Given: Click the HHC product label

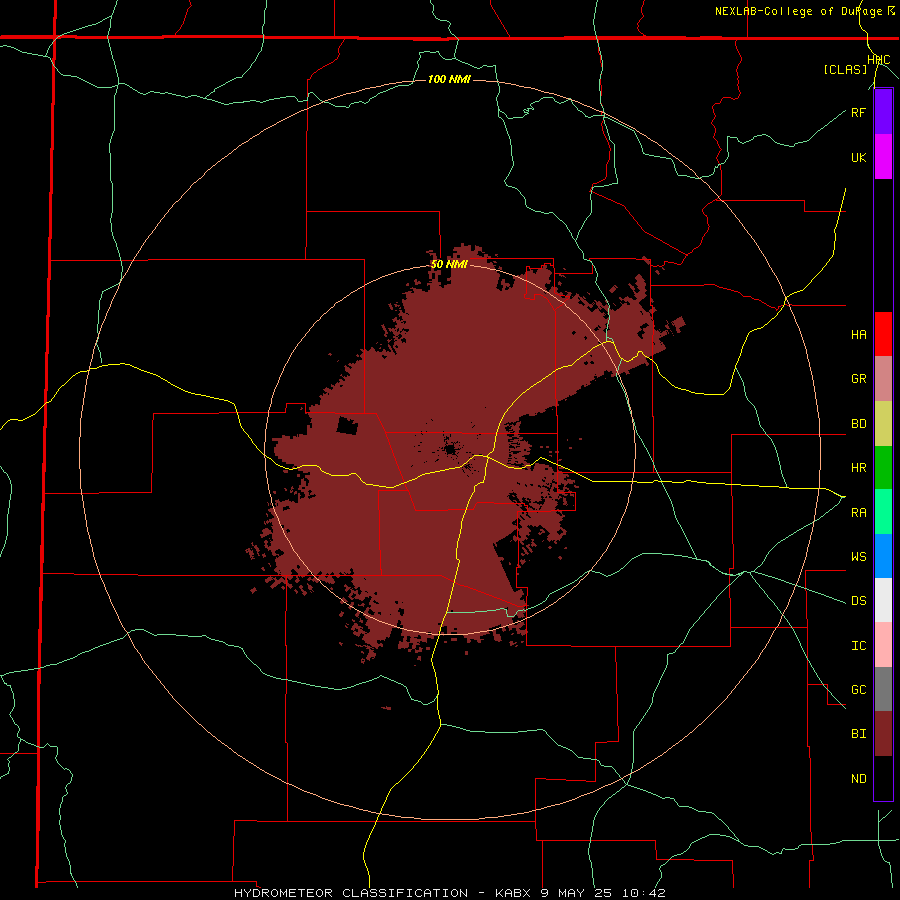Looking at the screenshot, I should 879,60.
